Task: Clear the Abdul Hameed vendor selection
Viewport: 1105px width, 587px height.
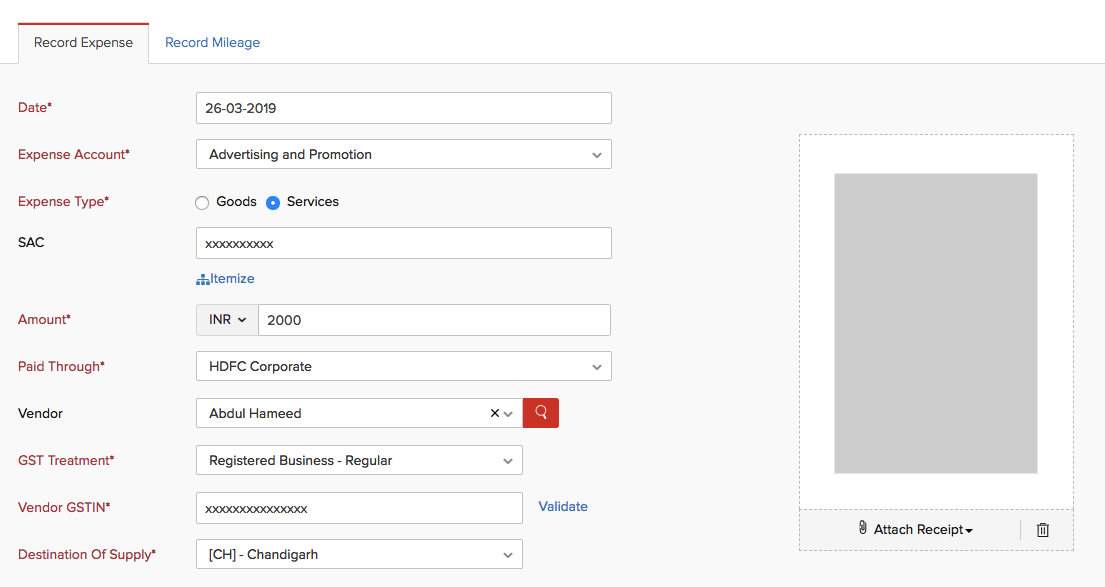Action: pyautogui.click(x=494, y=413)
